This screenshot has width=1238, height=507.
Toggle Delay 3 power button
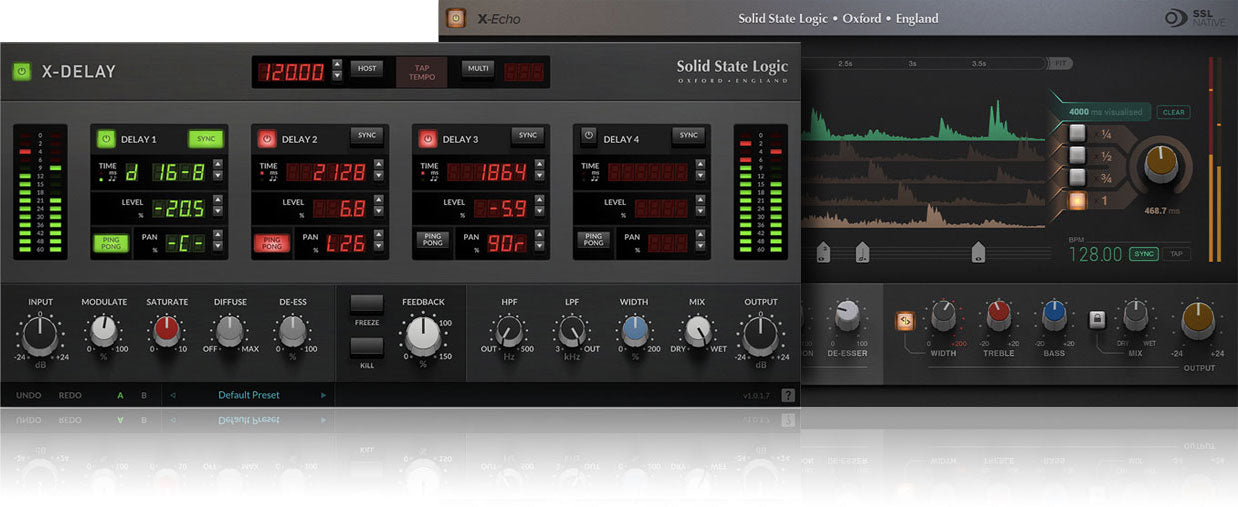click(429, 139)
